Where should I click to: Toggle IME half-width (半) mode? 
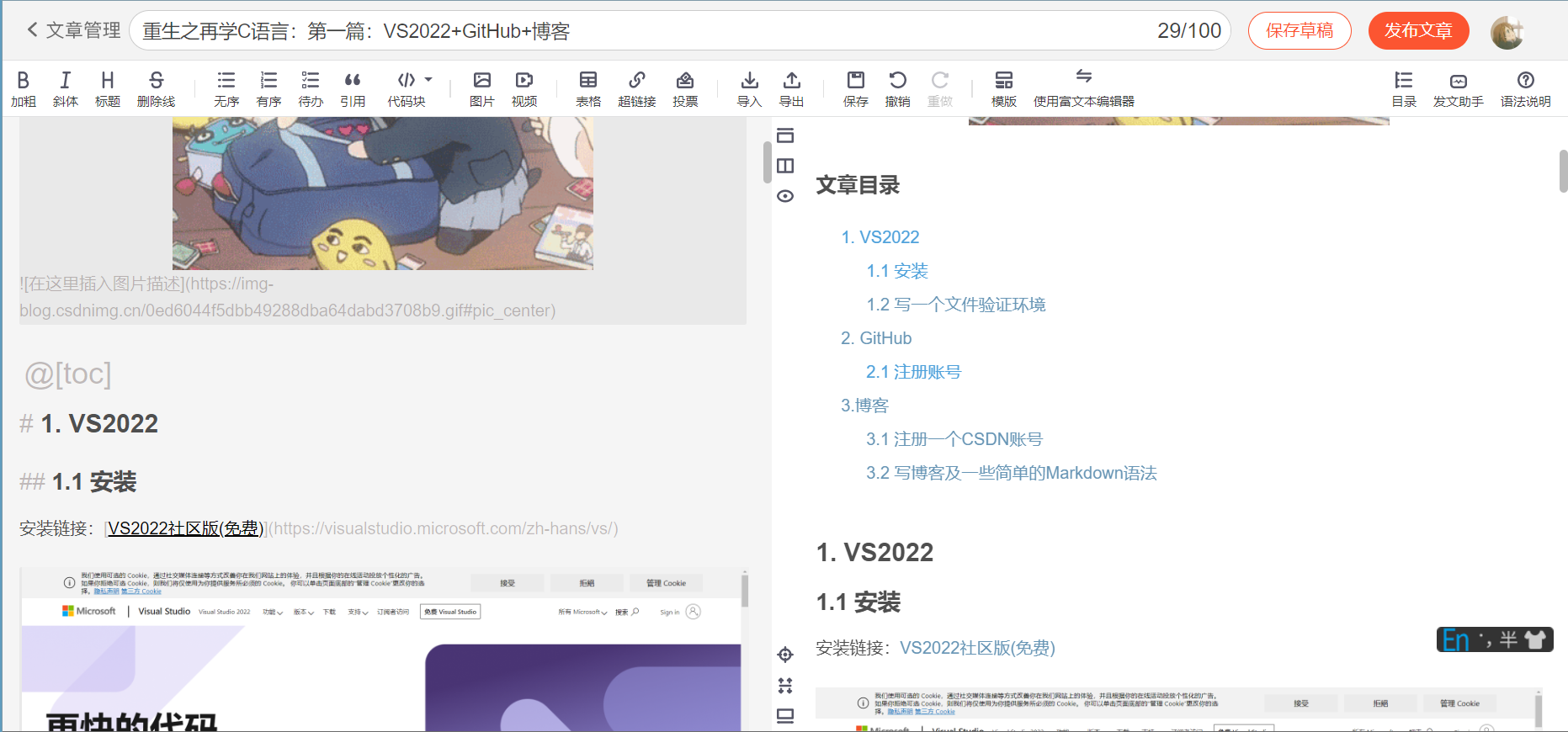click(x=1508, y=640)
